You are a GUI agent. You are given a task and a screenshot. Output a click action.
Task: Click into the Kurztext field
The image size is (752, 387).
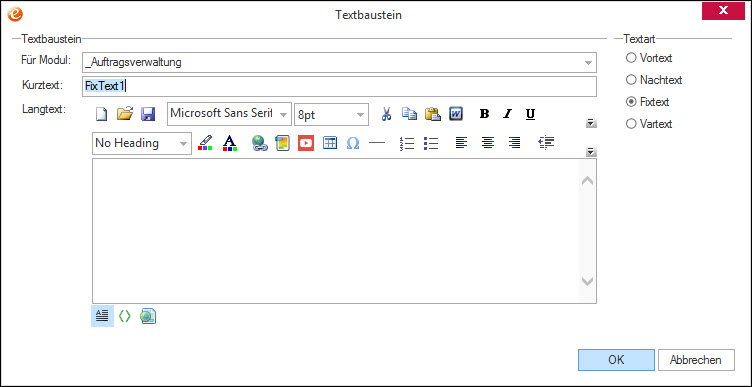340,86
